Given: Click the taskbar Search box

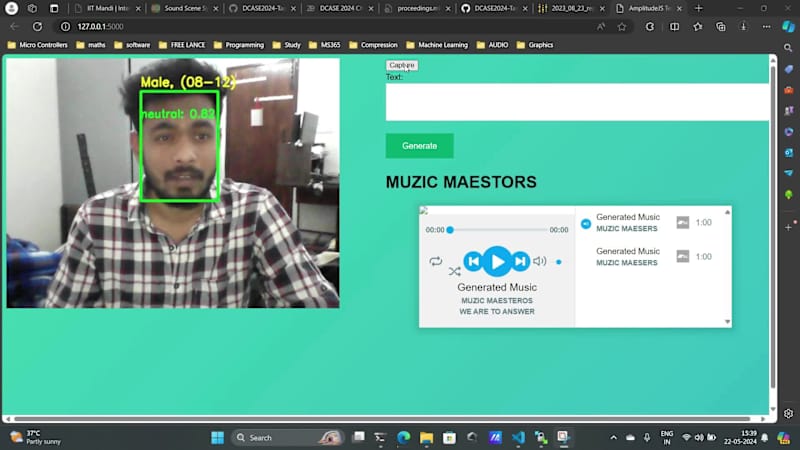Looking at the screenshot, I should (288, 438).
